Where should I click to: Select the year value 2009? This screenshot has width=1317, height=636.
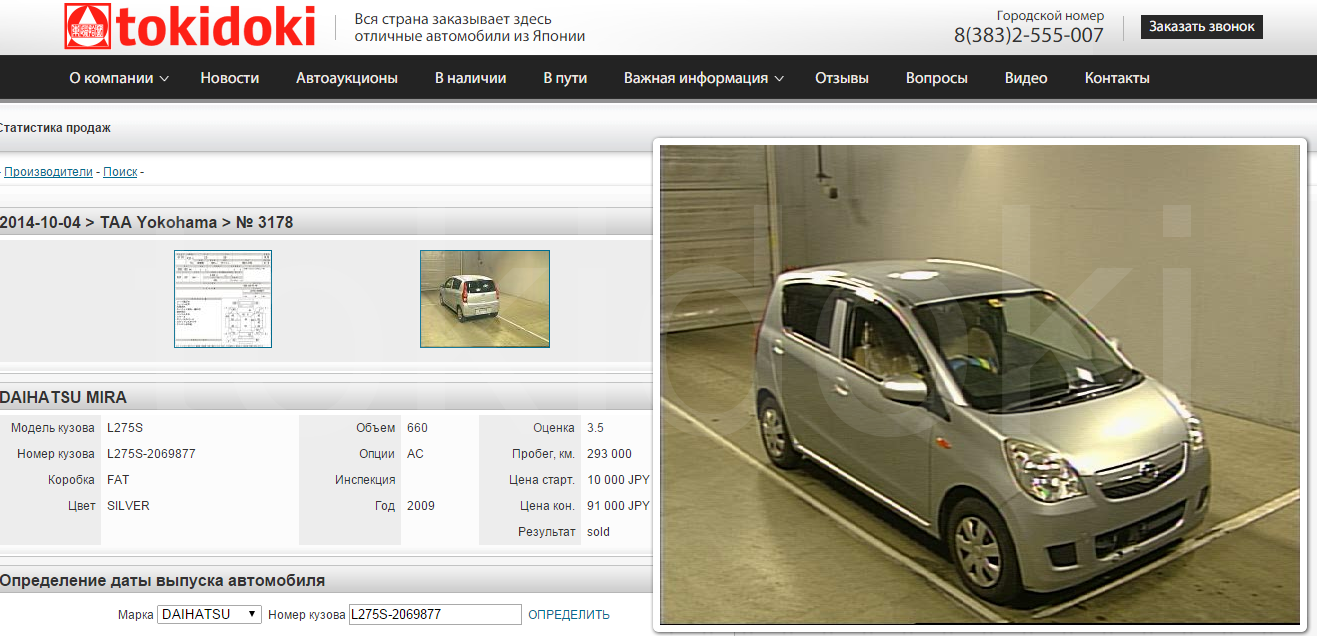(x=421, y=506)
